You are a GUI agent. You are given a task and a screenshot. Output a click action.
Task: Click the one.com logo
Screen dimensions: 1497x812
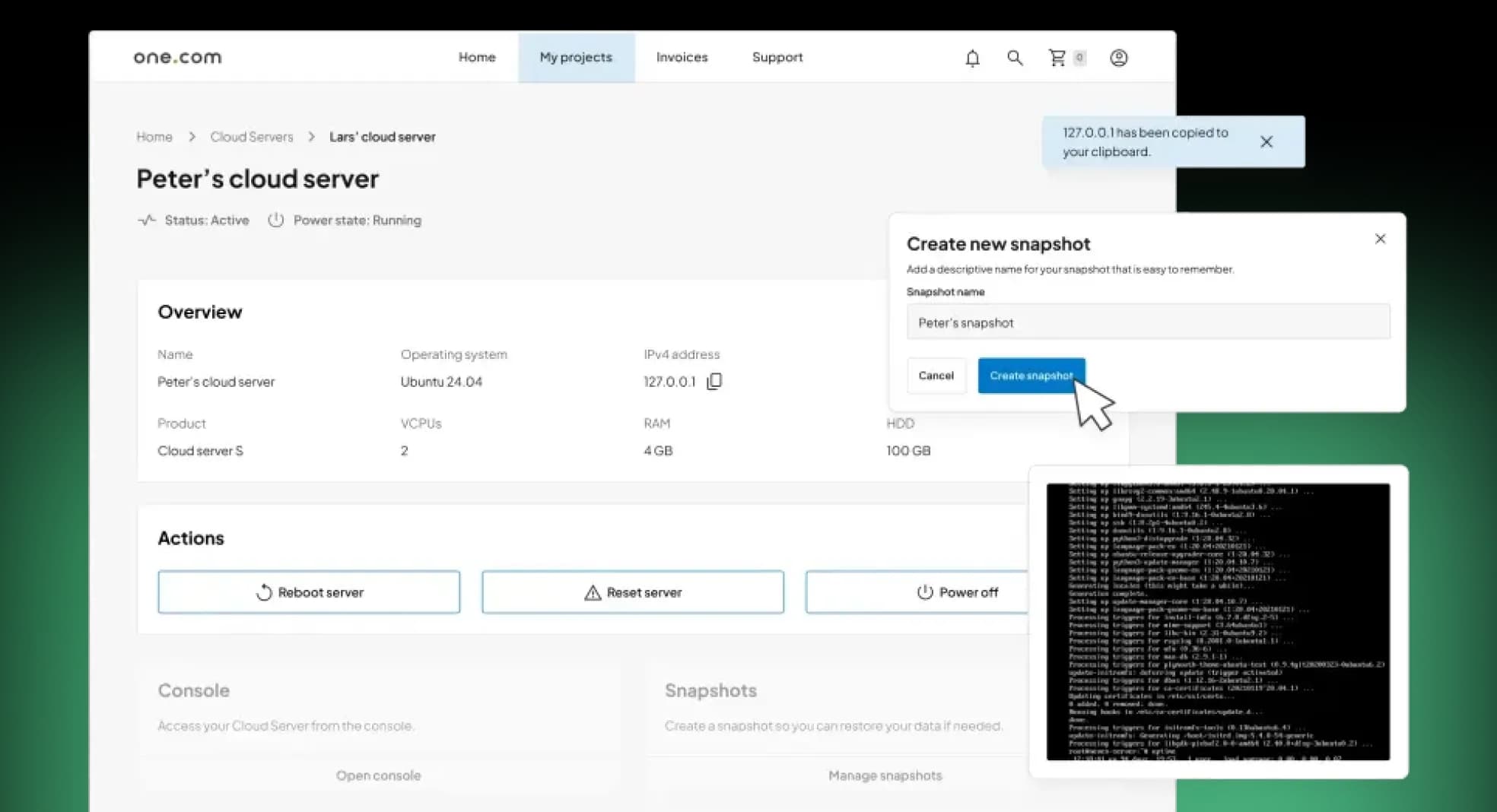[x=177, y=57]
